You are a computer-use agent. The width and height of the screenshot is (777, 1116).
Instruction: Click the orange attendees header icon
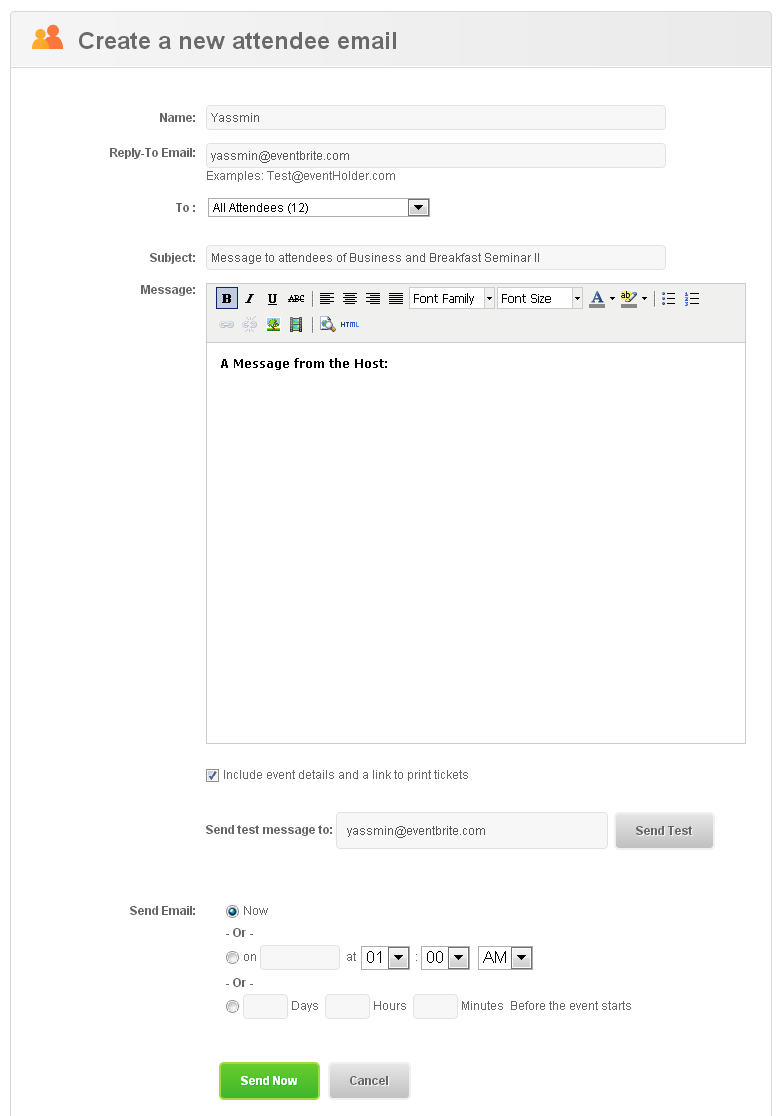tap(48, 38)
